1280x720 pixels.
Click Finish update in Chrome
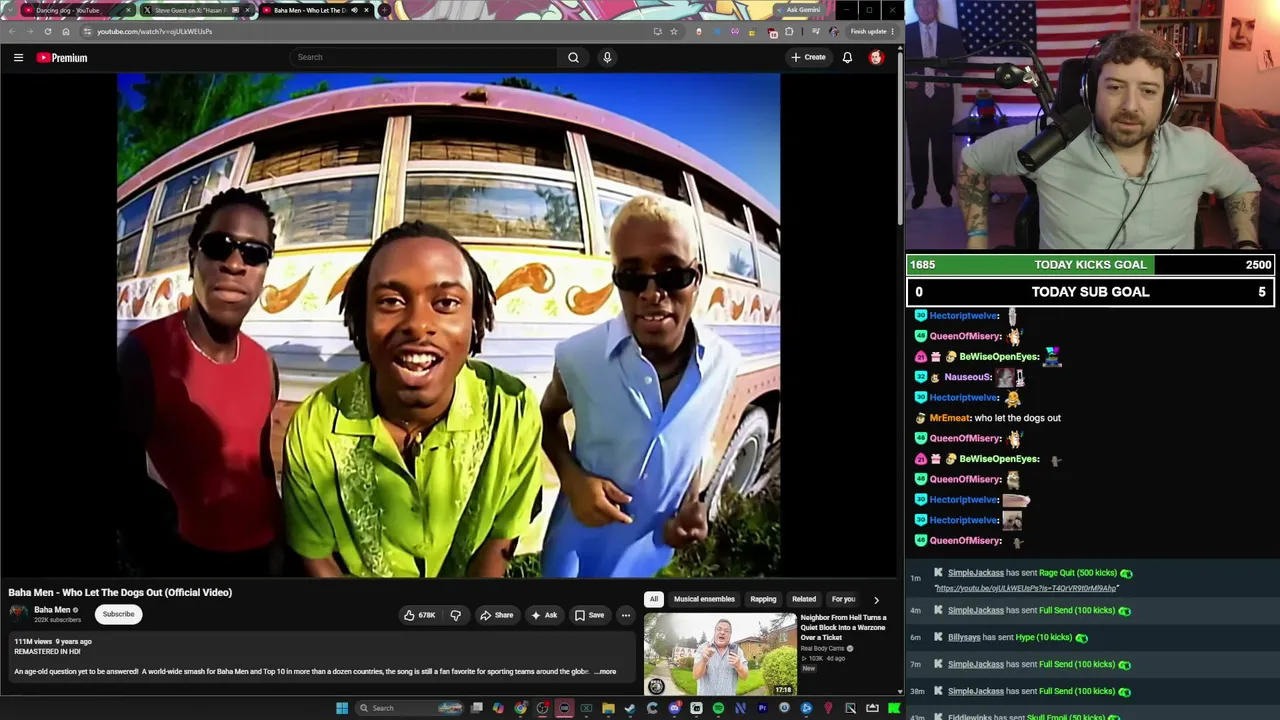(871, 31)
